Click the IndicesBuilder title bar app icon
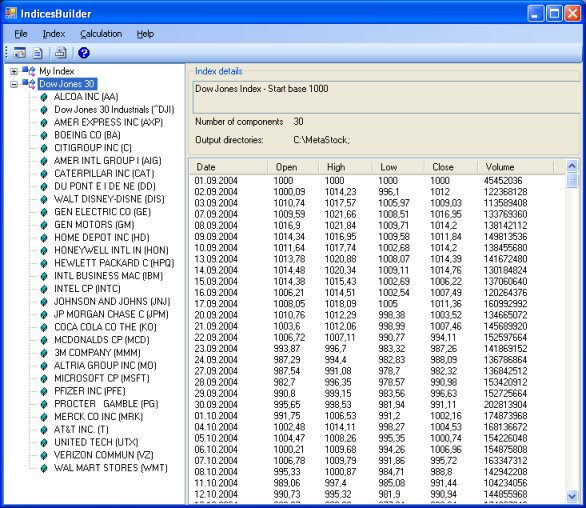The image size is (586, 508). pyautogui.click(x=11, y=13)
